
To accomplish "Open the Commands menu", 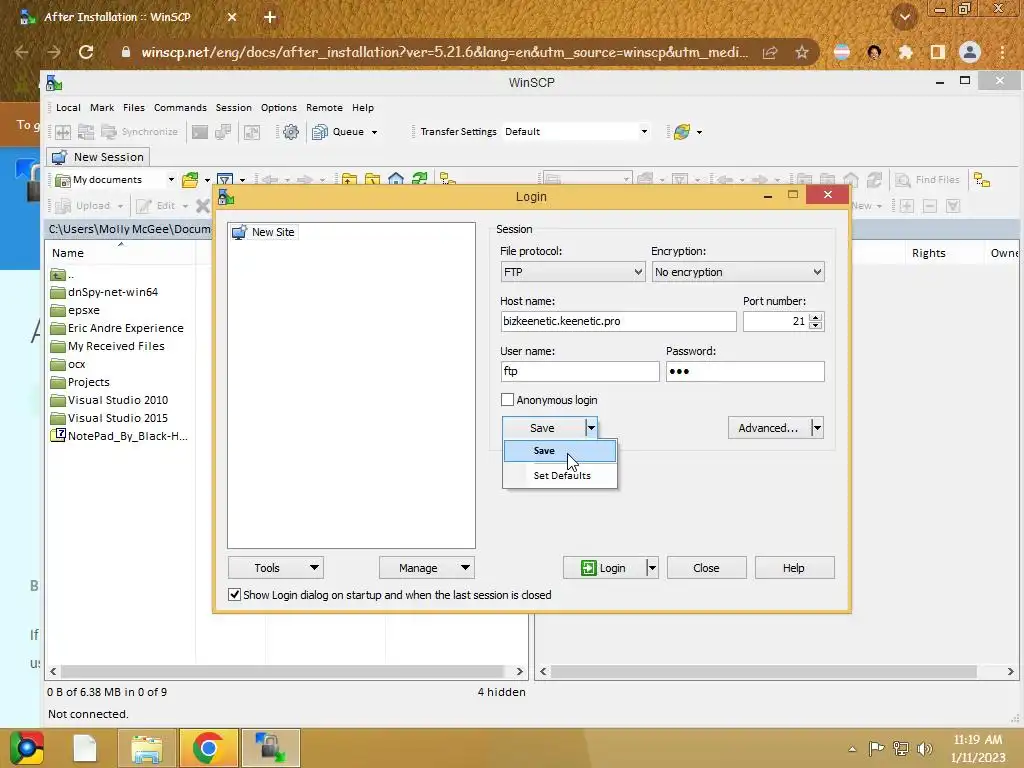I will [x=180, y=108].
